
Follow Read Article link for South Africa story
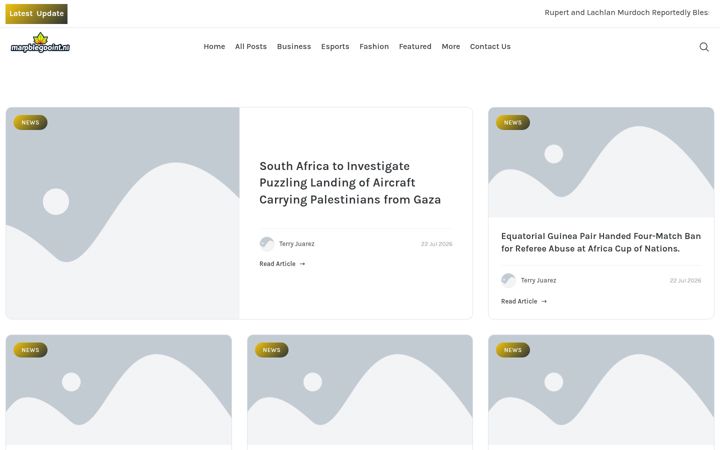click(x=282, y=264)
